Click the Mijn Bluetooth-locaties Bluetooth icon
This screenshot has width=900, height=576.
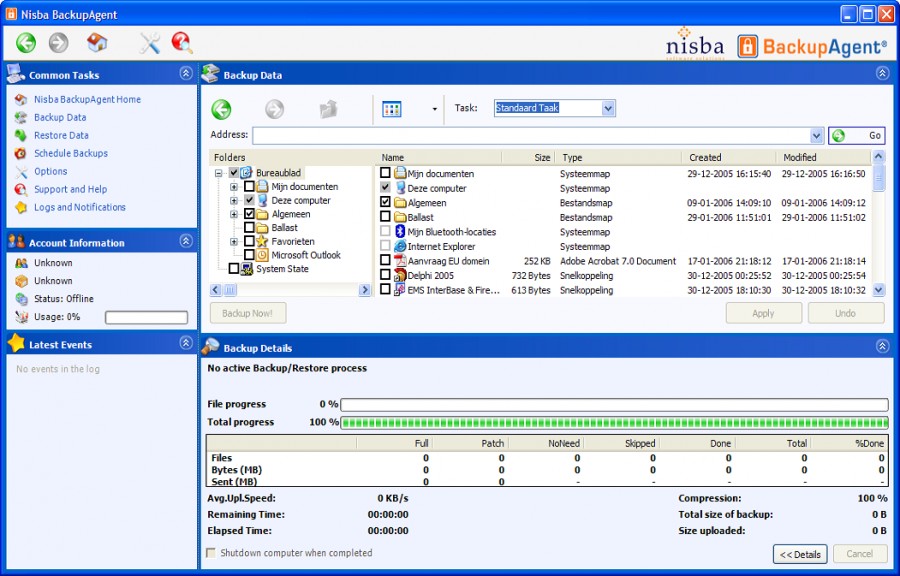[400, 232]
